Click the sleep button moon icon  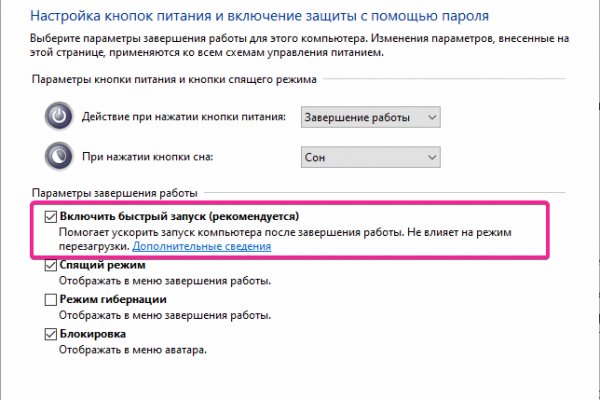click(59, 157)
